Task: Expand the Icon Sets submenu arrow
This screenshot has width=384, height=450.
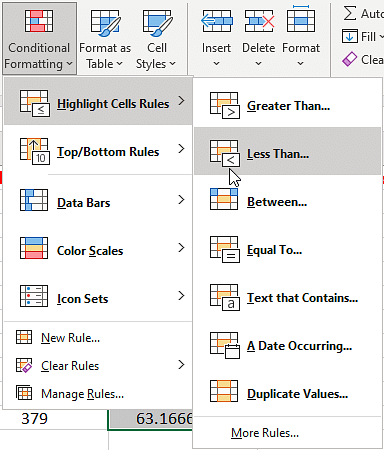Action: pyautogui.click(x=181, y=296)
